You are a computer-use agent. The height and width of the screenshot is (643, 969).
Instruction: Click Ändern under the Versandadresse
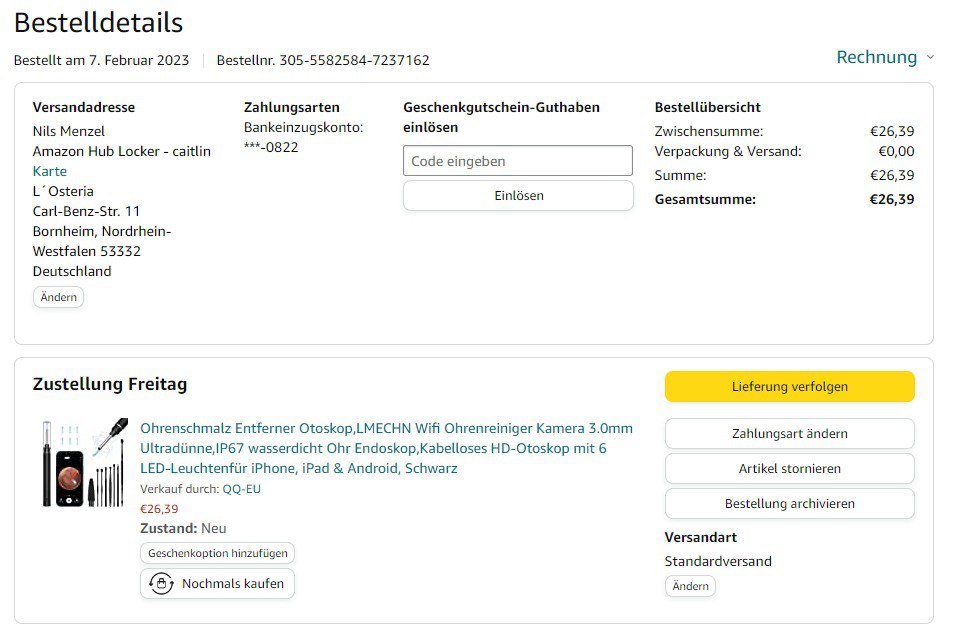tap(59, 297)
